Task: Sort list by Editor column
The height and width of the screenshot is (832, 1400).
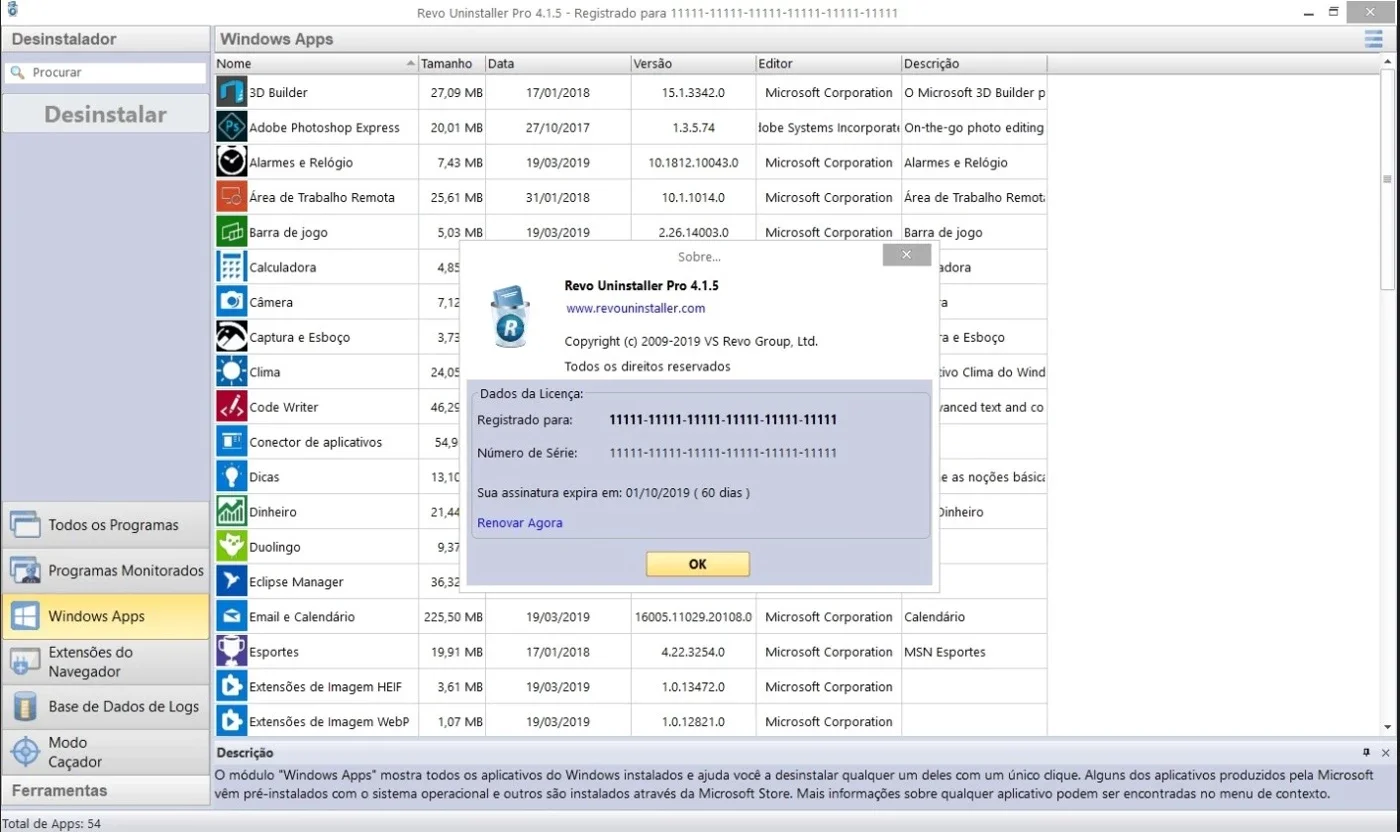Action: [x=827, y=63]
